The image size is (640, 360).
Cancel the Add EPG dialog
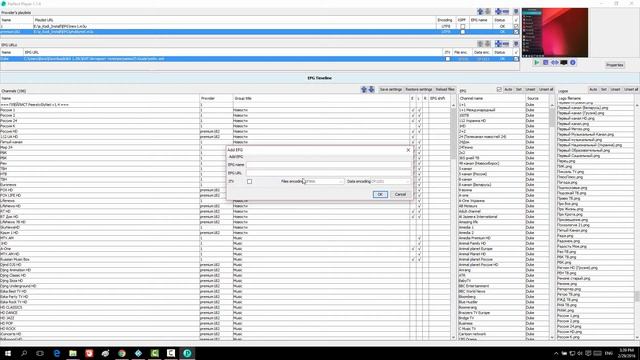click(400, 194)
